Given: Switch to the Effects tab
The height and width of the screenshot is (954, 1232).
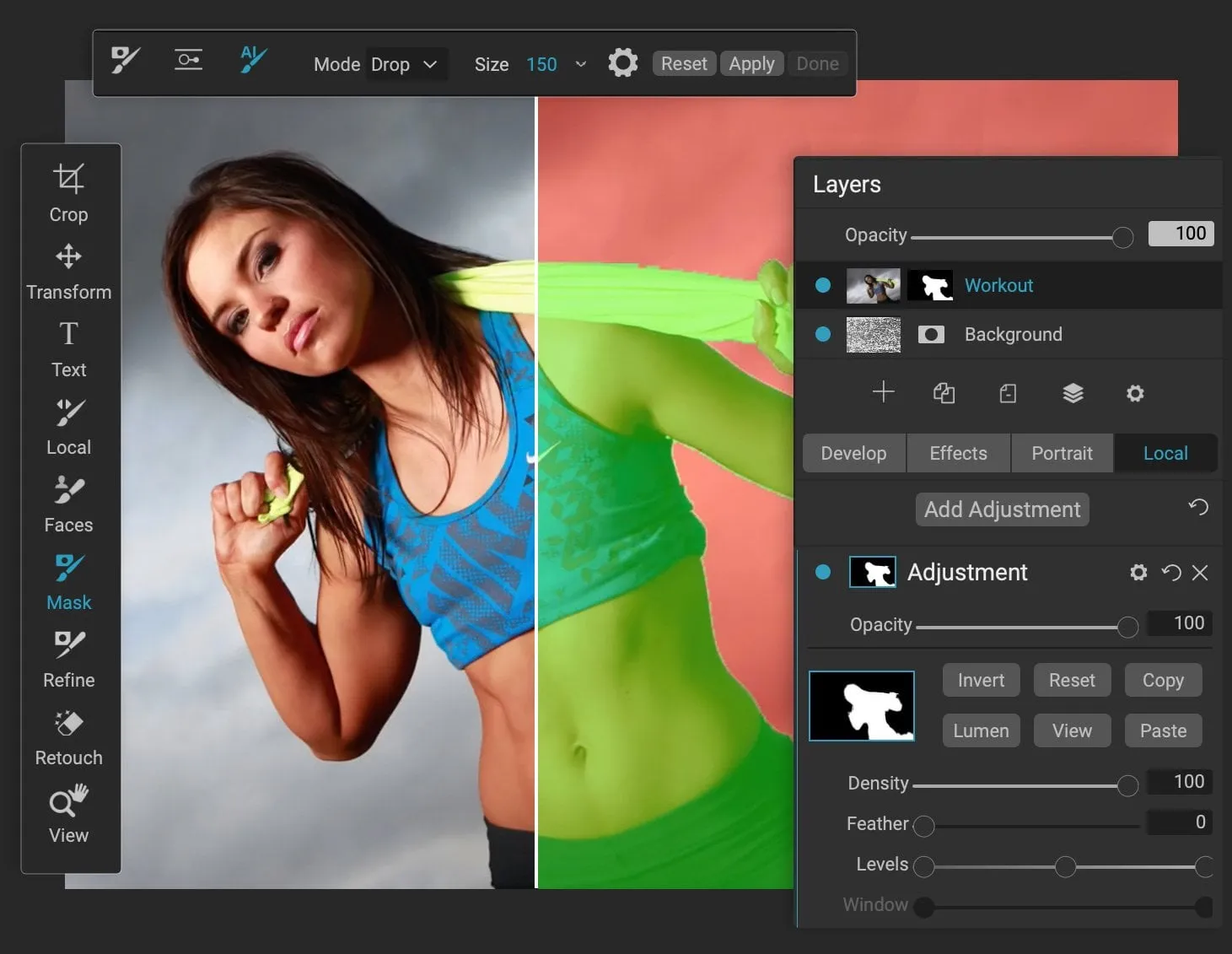Looking at the screenshot, I should 958,453.
